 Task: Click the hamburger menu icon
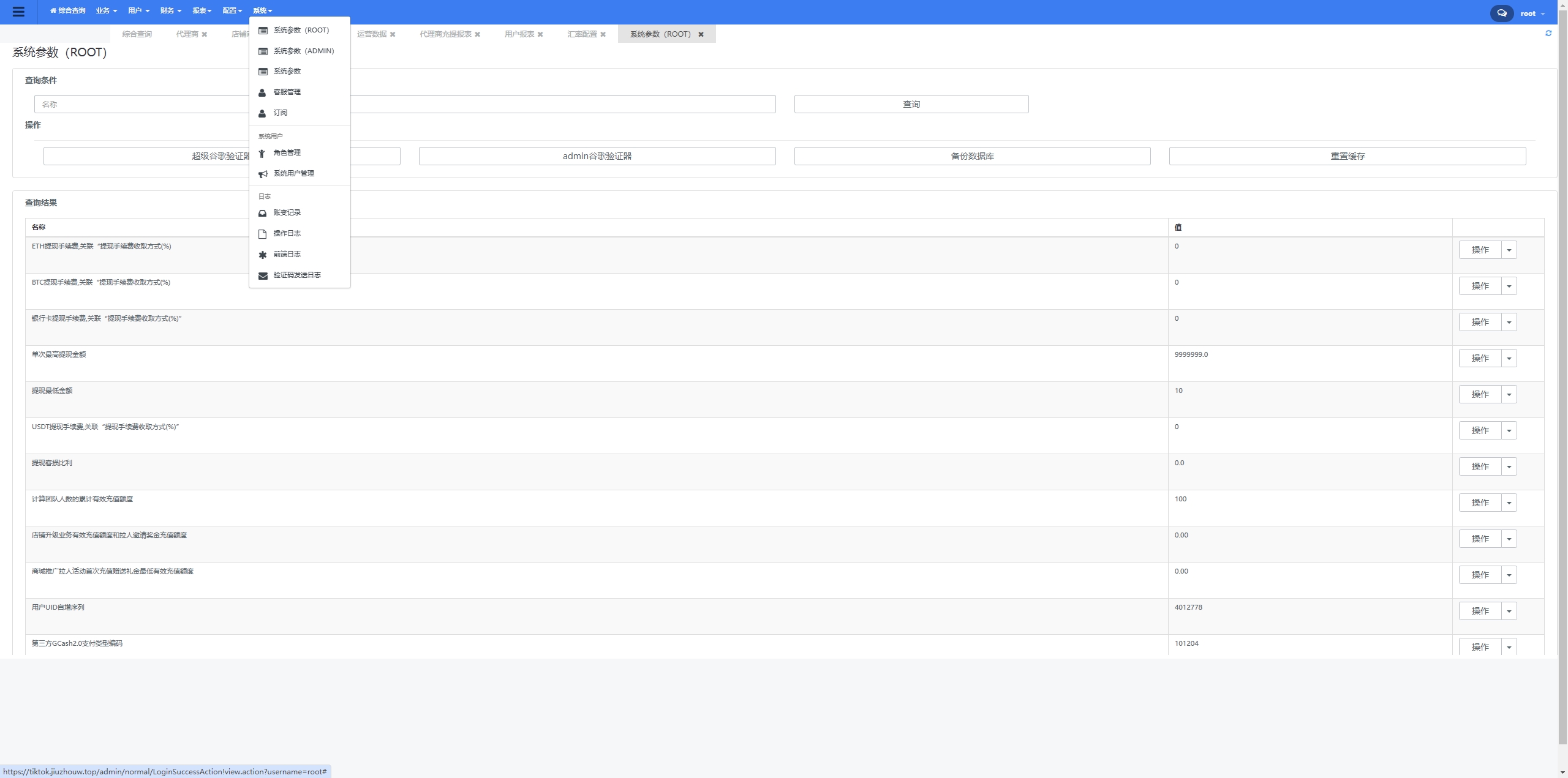pos(18,12)
